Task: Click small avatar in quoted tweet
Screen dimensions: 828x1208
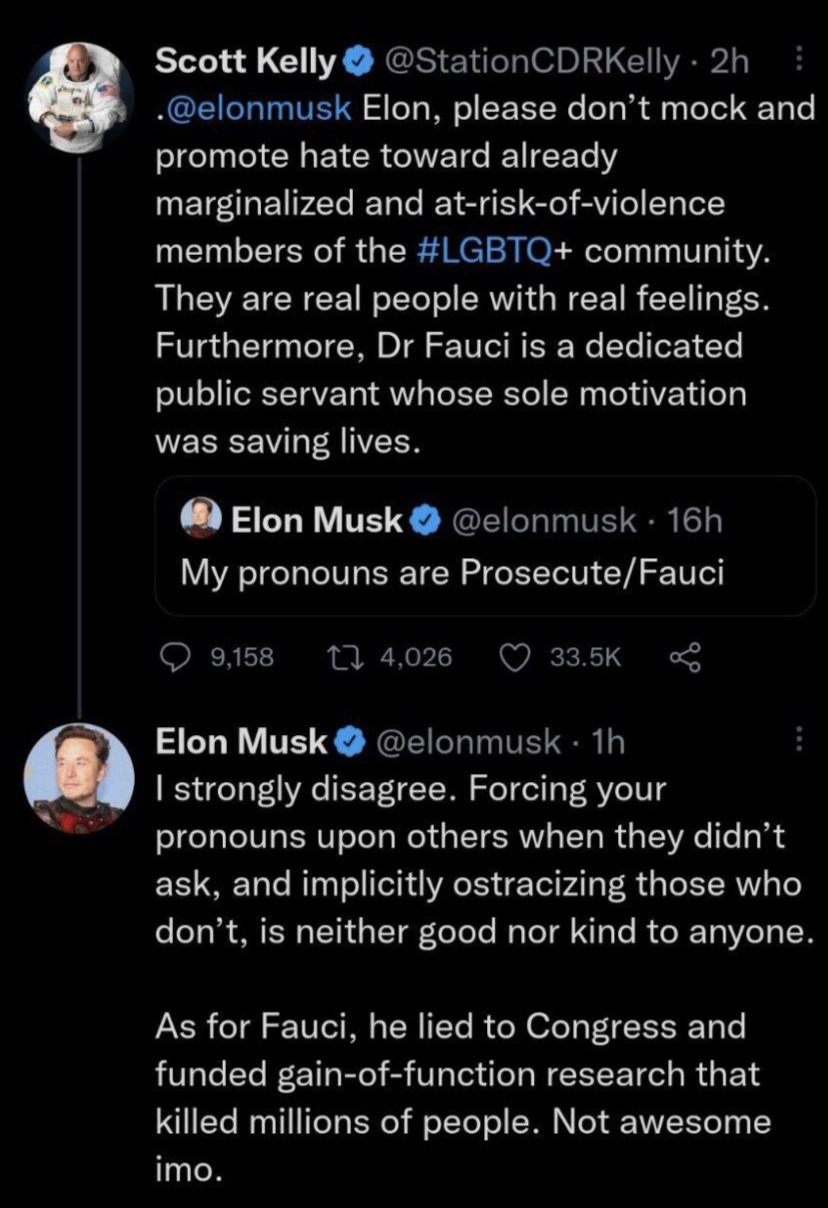Action: (x=201, y=518)
